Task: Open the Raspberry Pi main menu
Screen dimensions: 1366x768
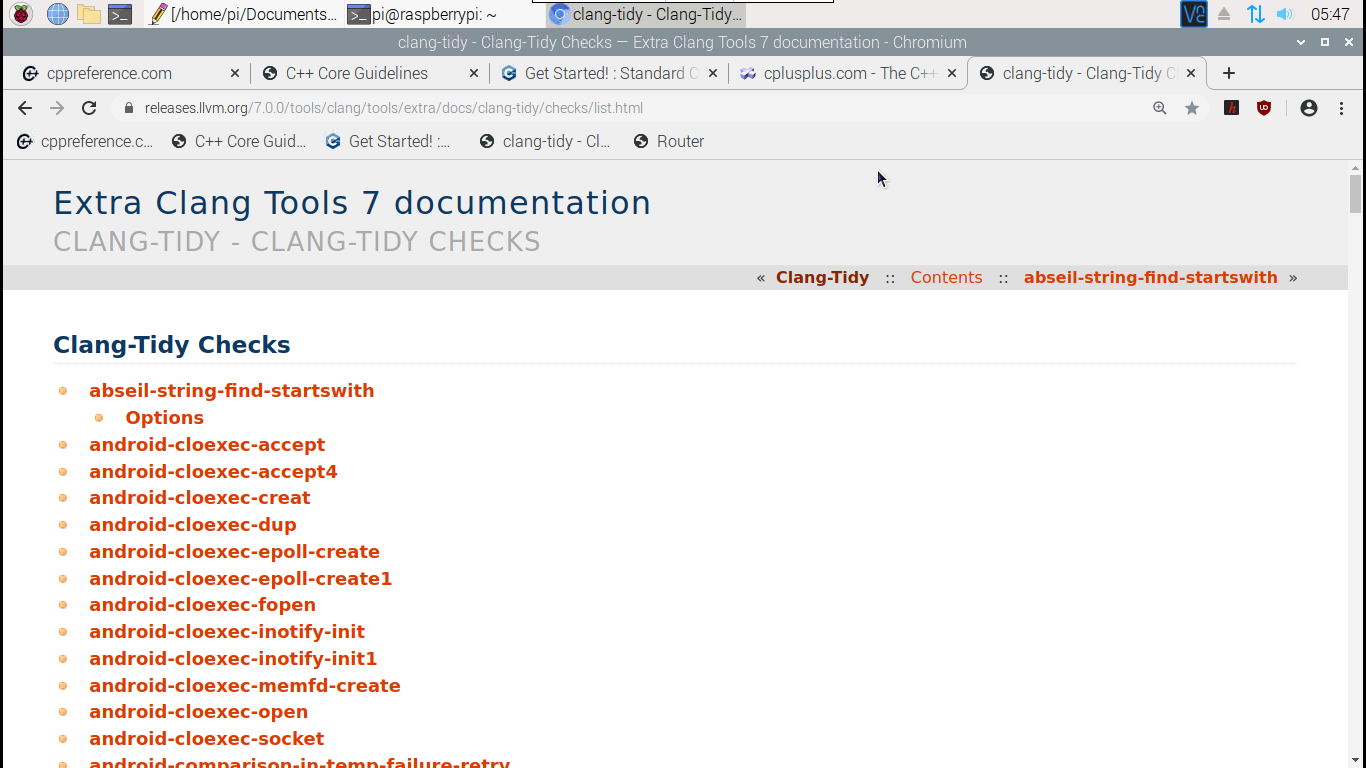Action: tap(20, 14)
